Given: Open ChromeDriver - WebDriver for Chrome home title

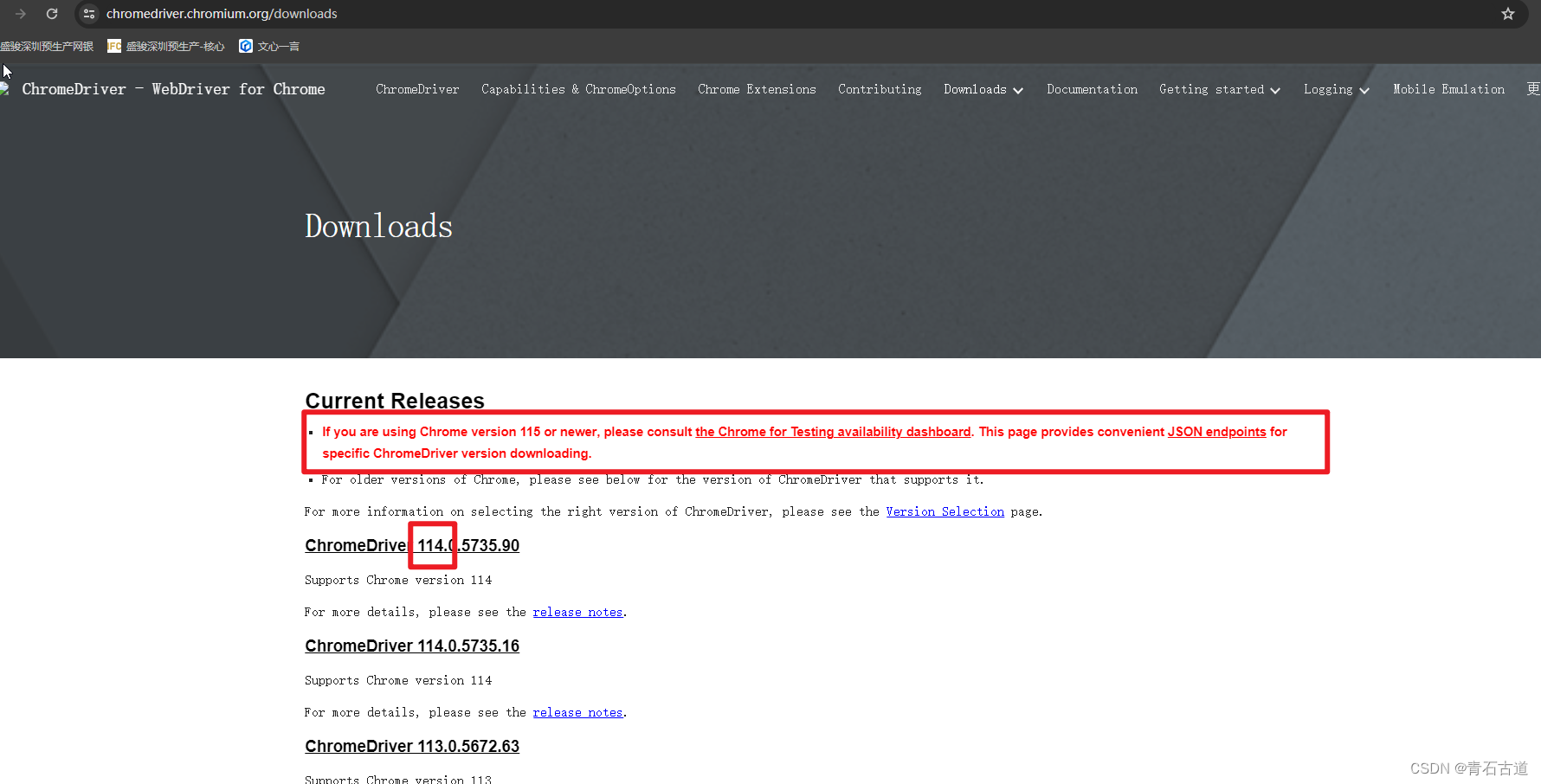Looking at the screenshot, I should coord(173,89).
